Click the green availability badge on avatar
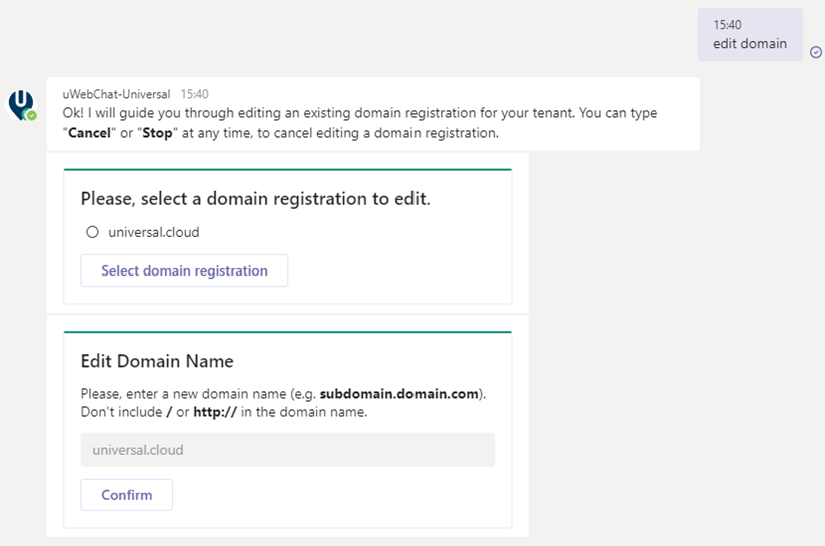 click(32, 116)
